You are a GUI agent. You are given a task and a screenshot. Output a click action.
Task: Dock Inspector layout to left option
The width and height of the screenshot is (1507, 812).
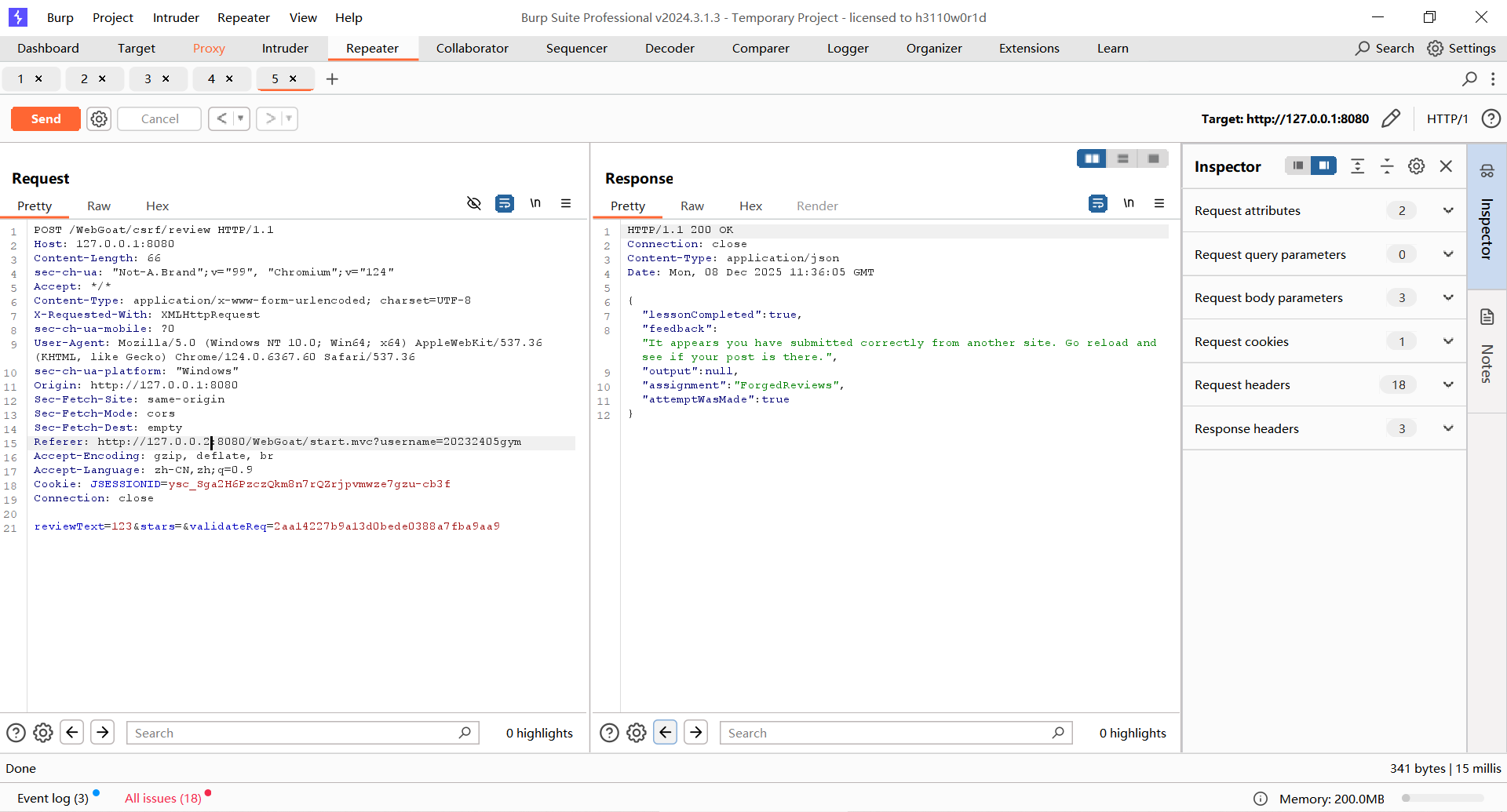[x=1298, y=166]
